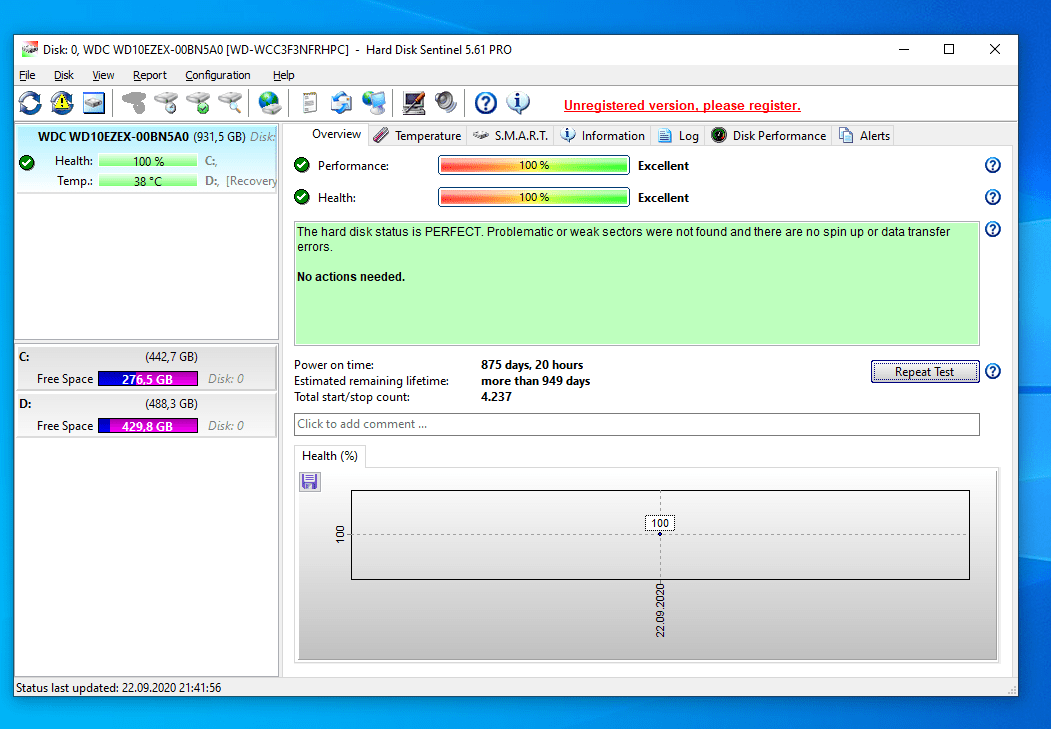Screen dimensions: 1051x729
Task: Open the View menu
Action: click(x=103, y=75)
